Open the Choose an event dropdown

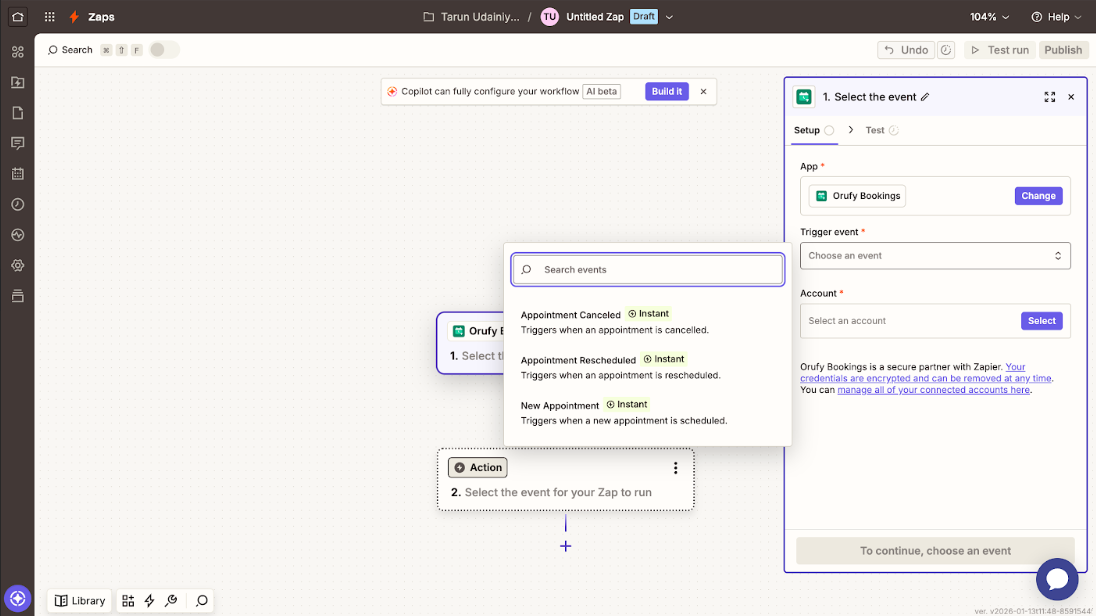pos(935,255)
